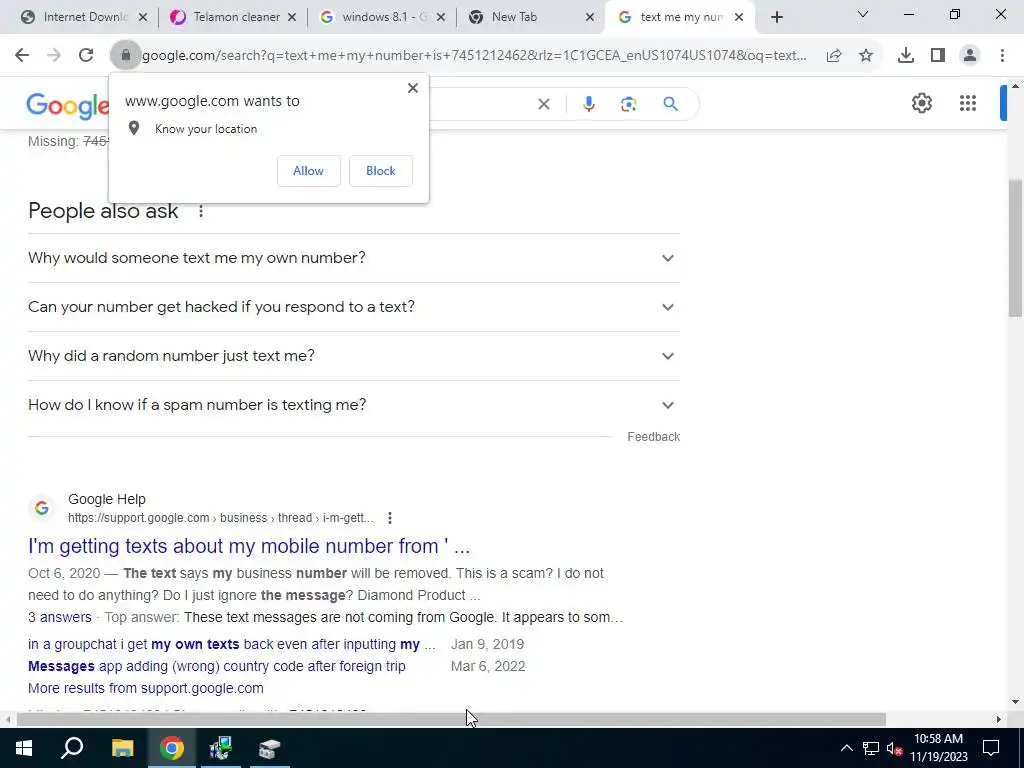Share this page using the share icon
This screenshot has height=768, width=1024.
tap(834, 56)
